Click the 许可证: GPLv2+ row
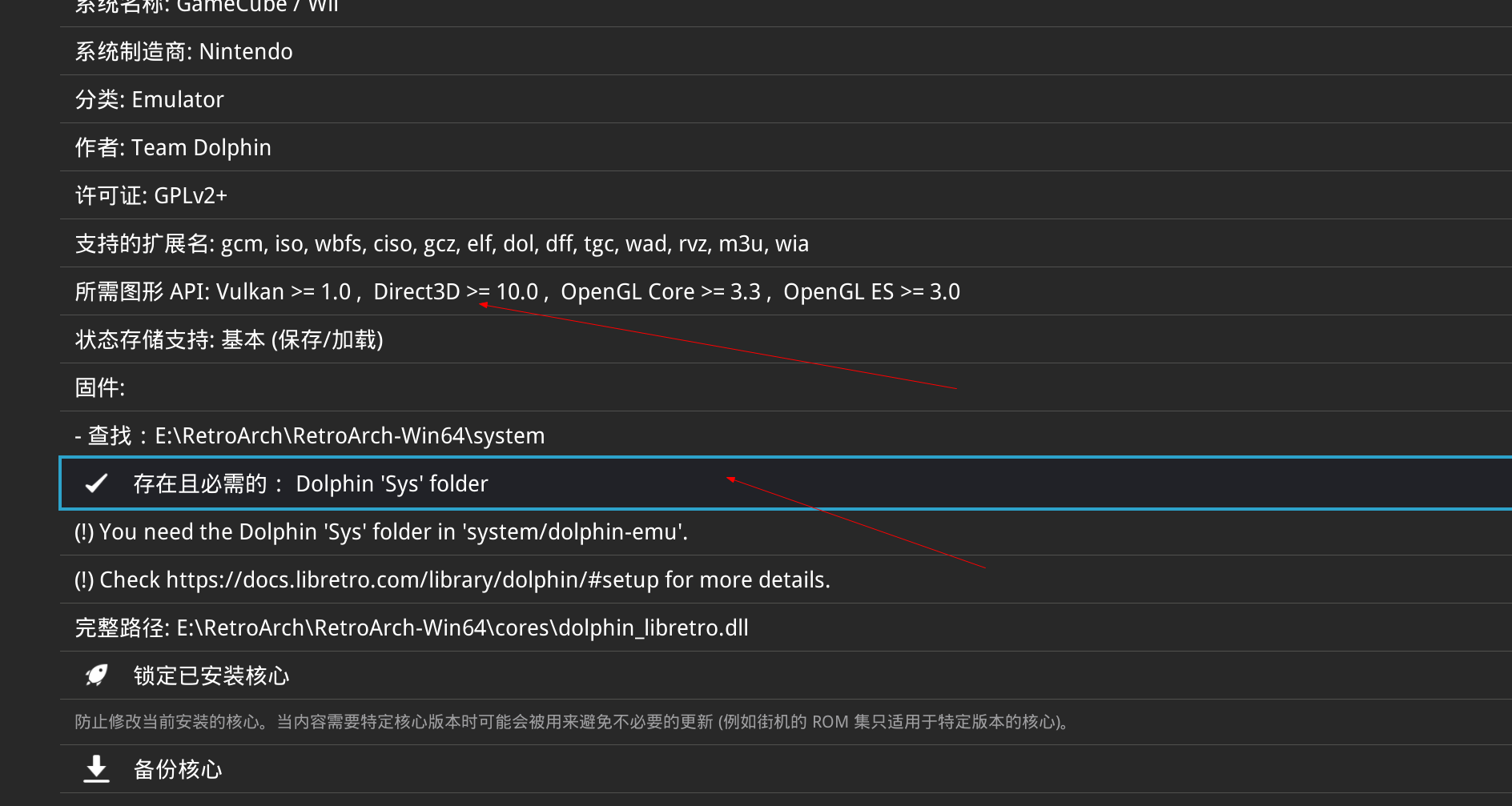 pos(786,195)
